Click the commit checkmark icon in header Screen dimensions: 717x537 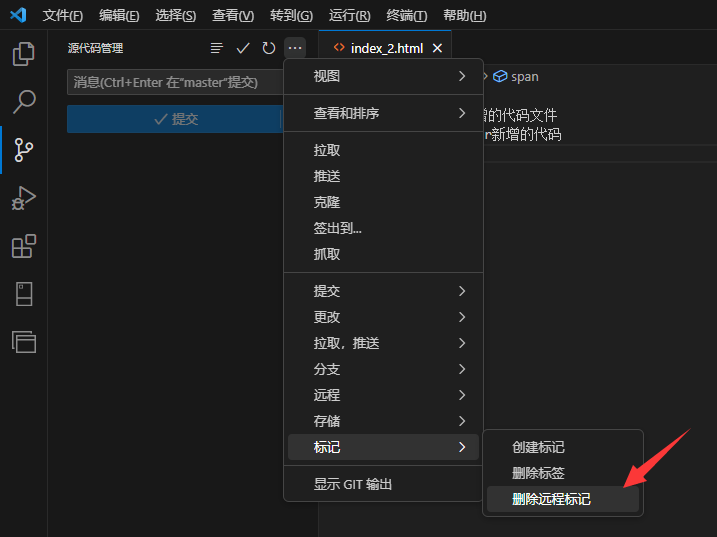pos(243,48)
